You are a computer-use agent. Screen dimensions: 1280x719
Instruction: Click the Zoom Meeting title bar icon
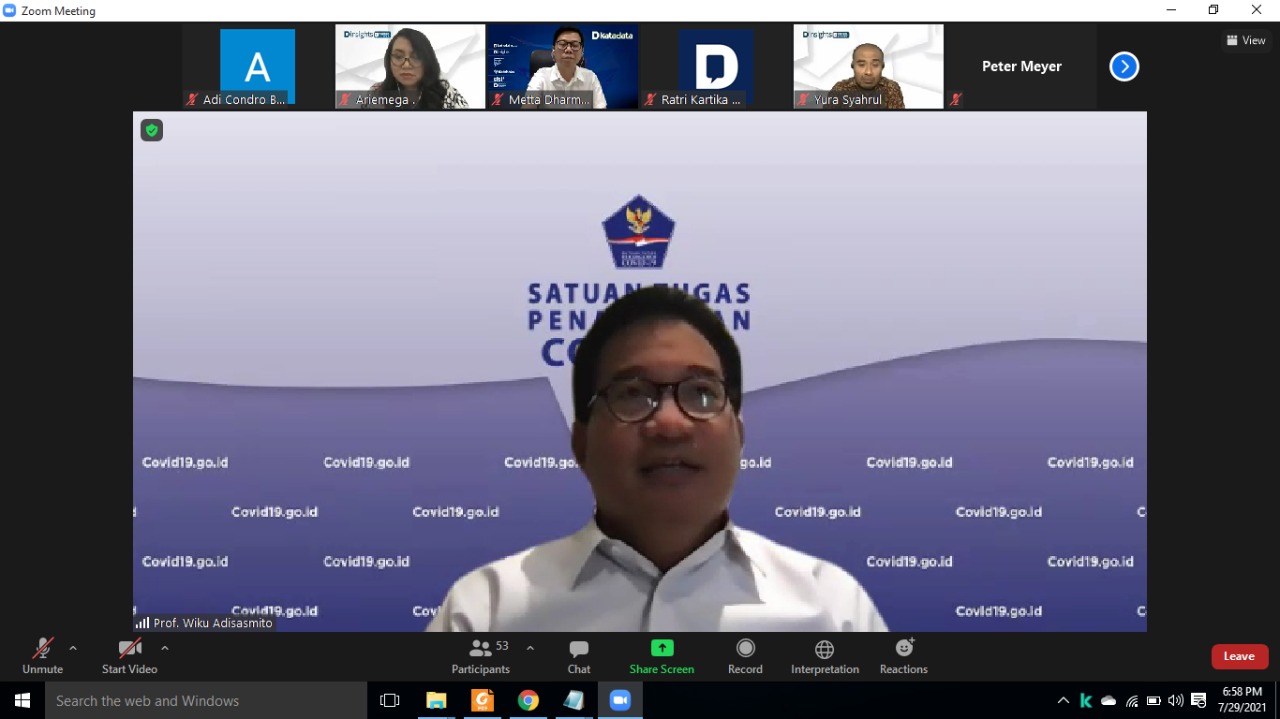[10, 10]
